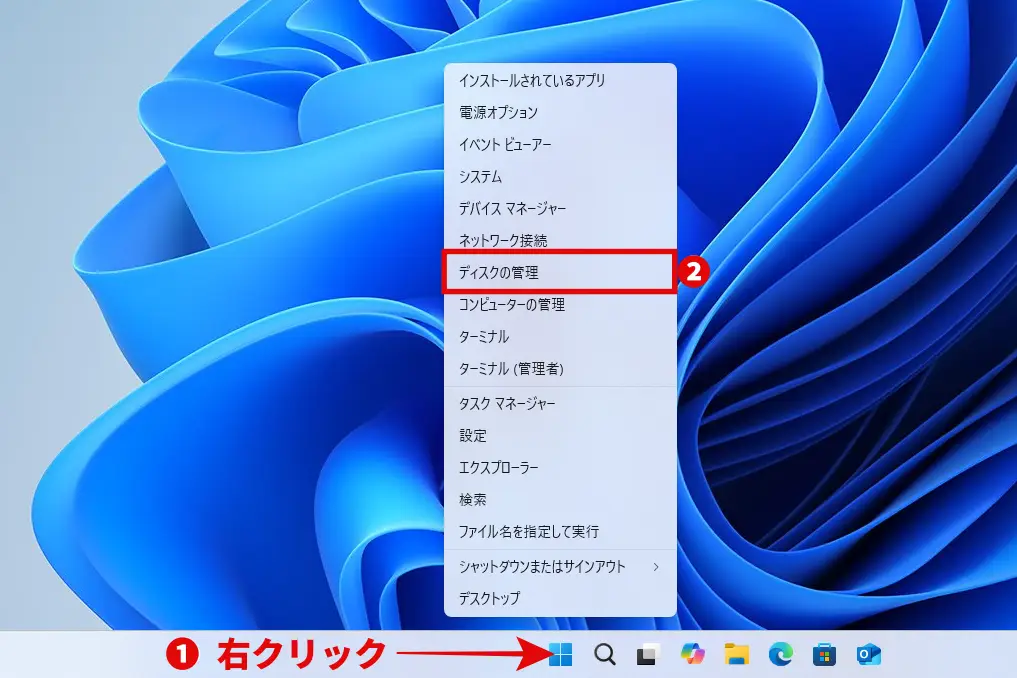Open the Windows Start menu
Viewport: 1017px width, 678px height.
563,655
